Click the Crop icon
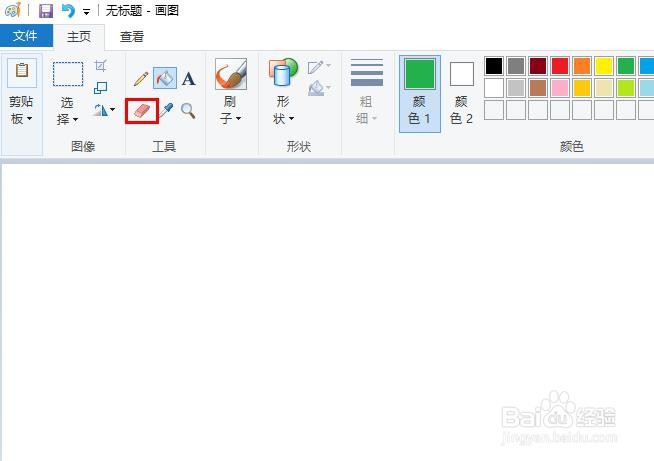The image size is (654, 461). pos(101,65)
